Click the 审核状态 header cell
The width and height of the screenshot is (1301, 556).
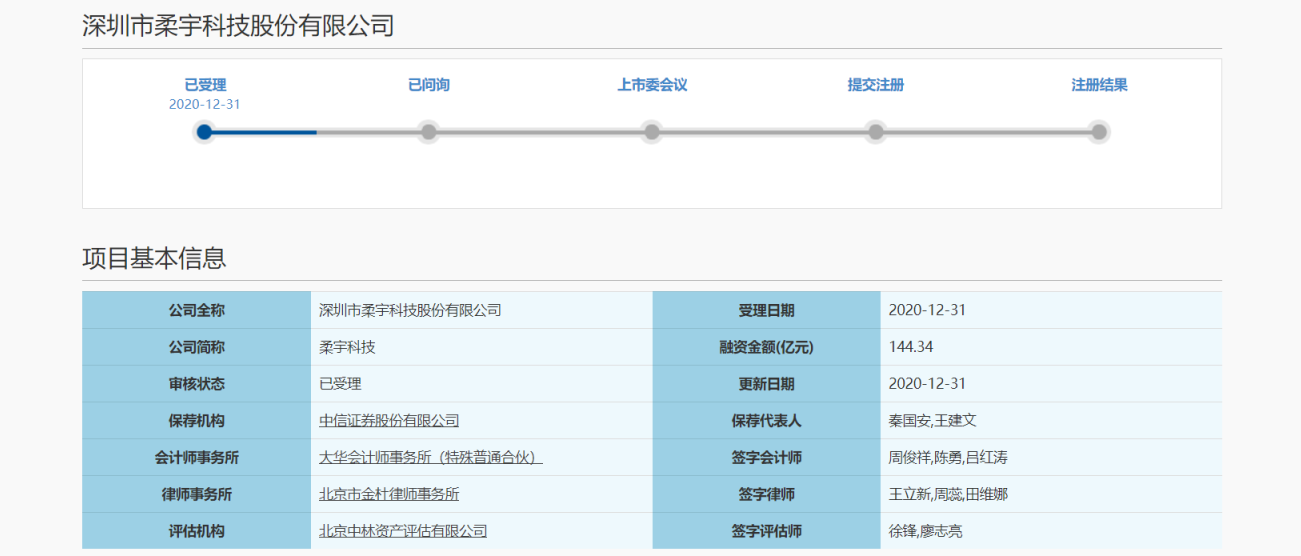coord(197,384)
